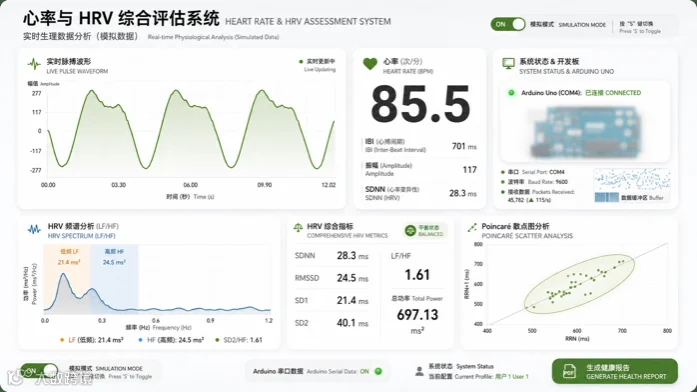Click the user profile icon

click(419, 372)
